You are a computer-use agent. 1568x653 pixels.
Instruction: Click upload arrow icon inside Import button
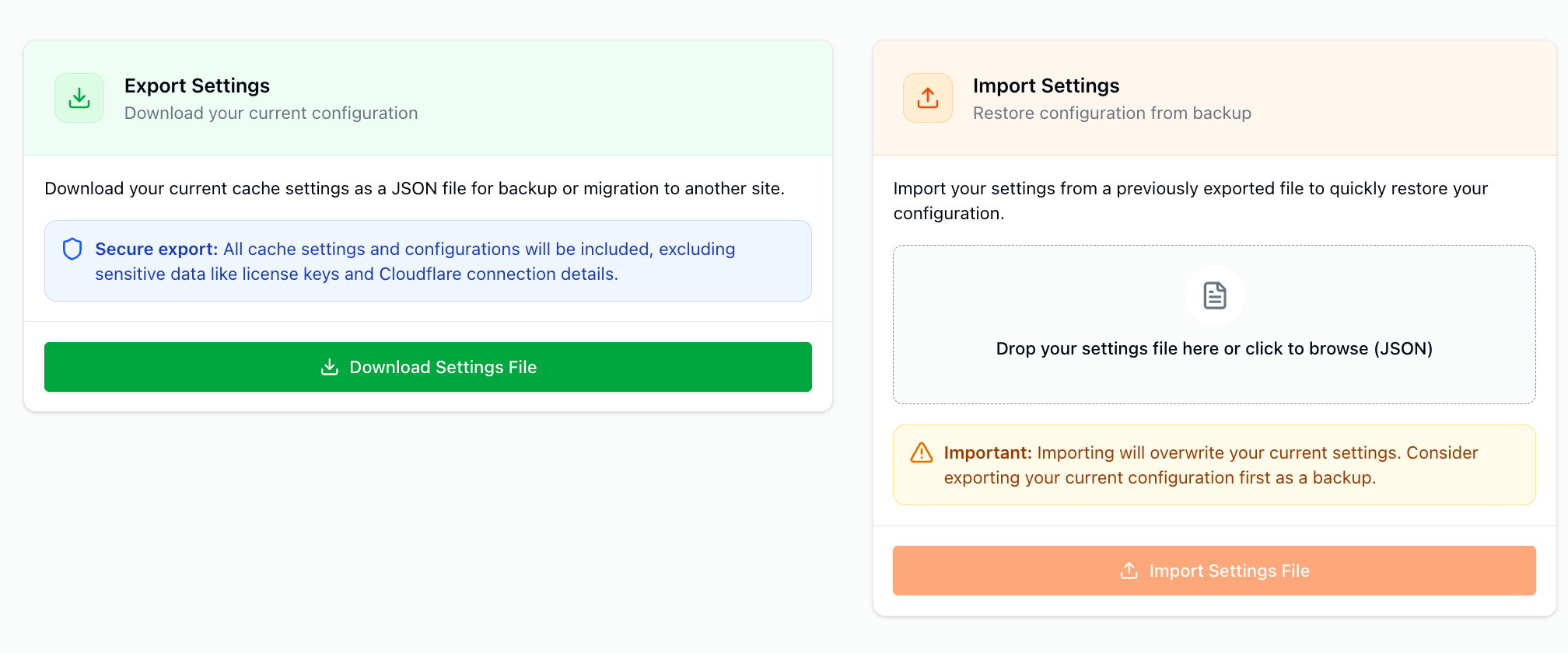click(1129, 571)
